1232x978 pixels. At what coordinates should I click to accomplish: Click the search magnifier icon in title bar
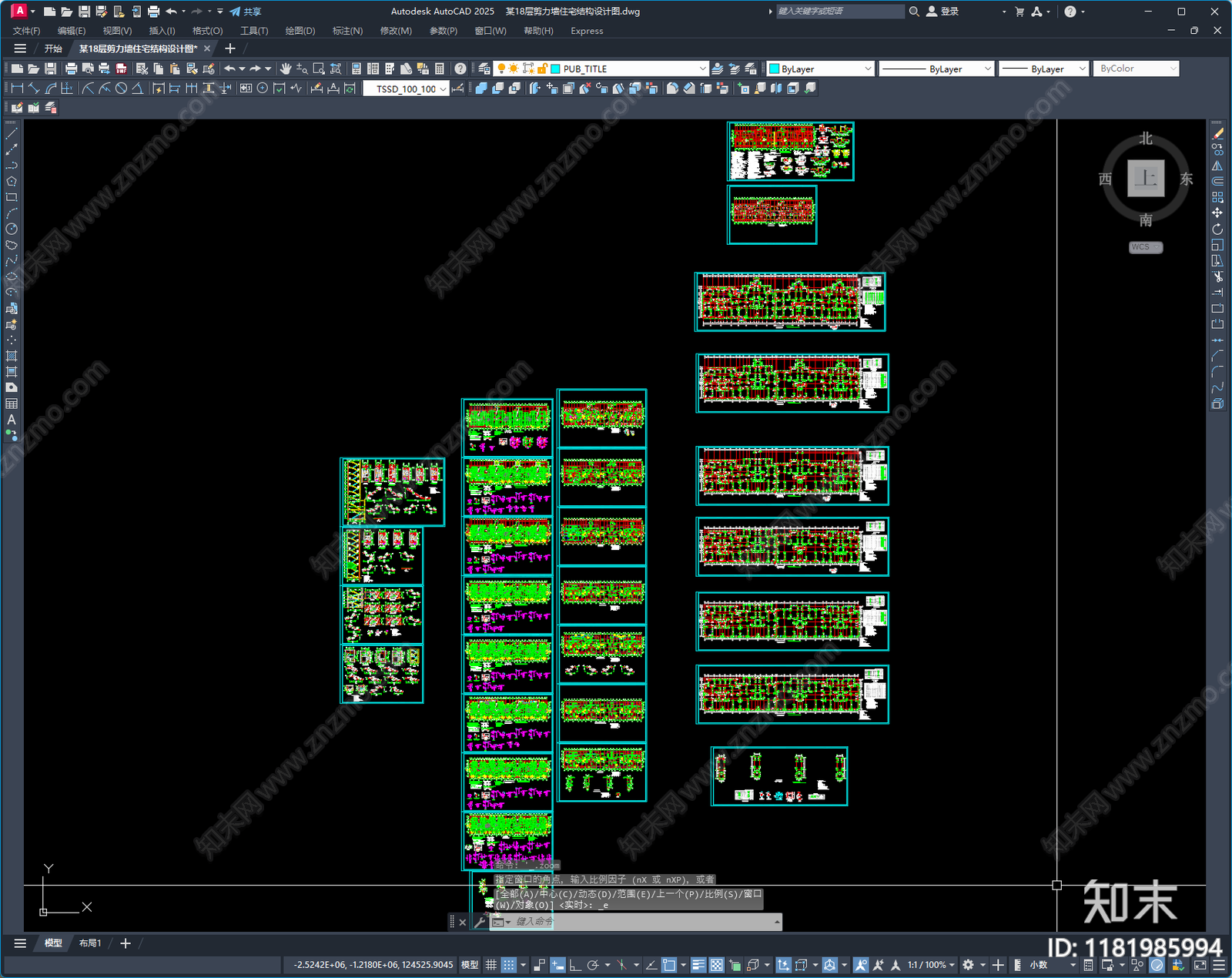pos(914,12)
